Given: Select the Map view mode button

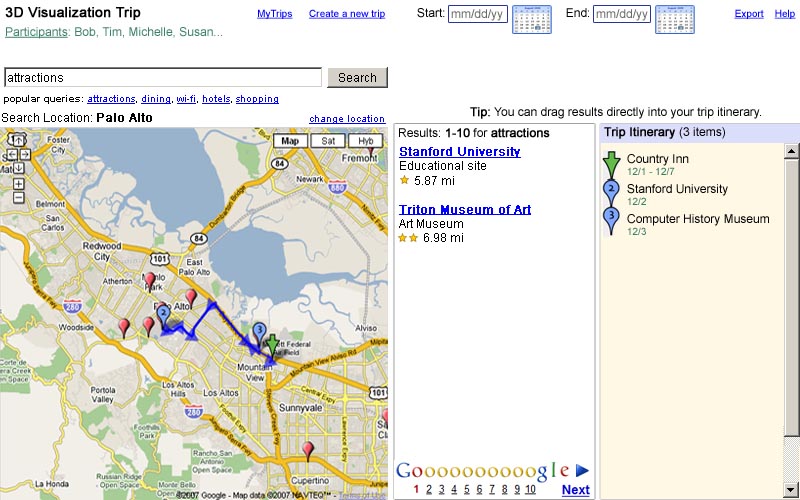Looking at the screenshot, I should pyautogui.click(x=289, y=141).
